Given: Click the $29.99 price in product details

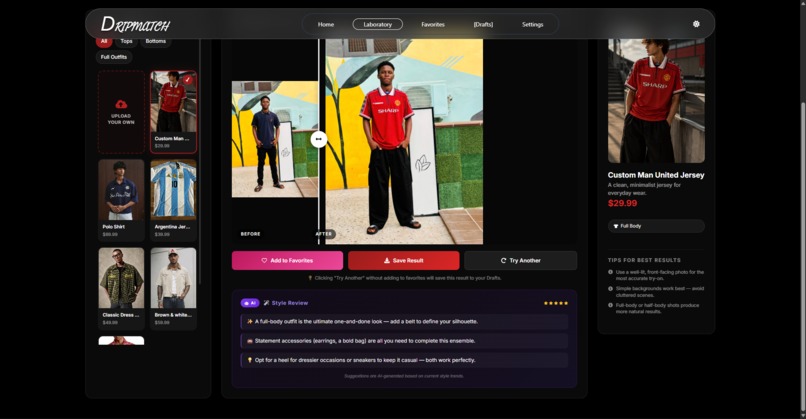Looking at the screenshot, I should pyautogui.click(x=622, y=203).
